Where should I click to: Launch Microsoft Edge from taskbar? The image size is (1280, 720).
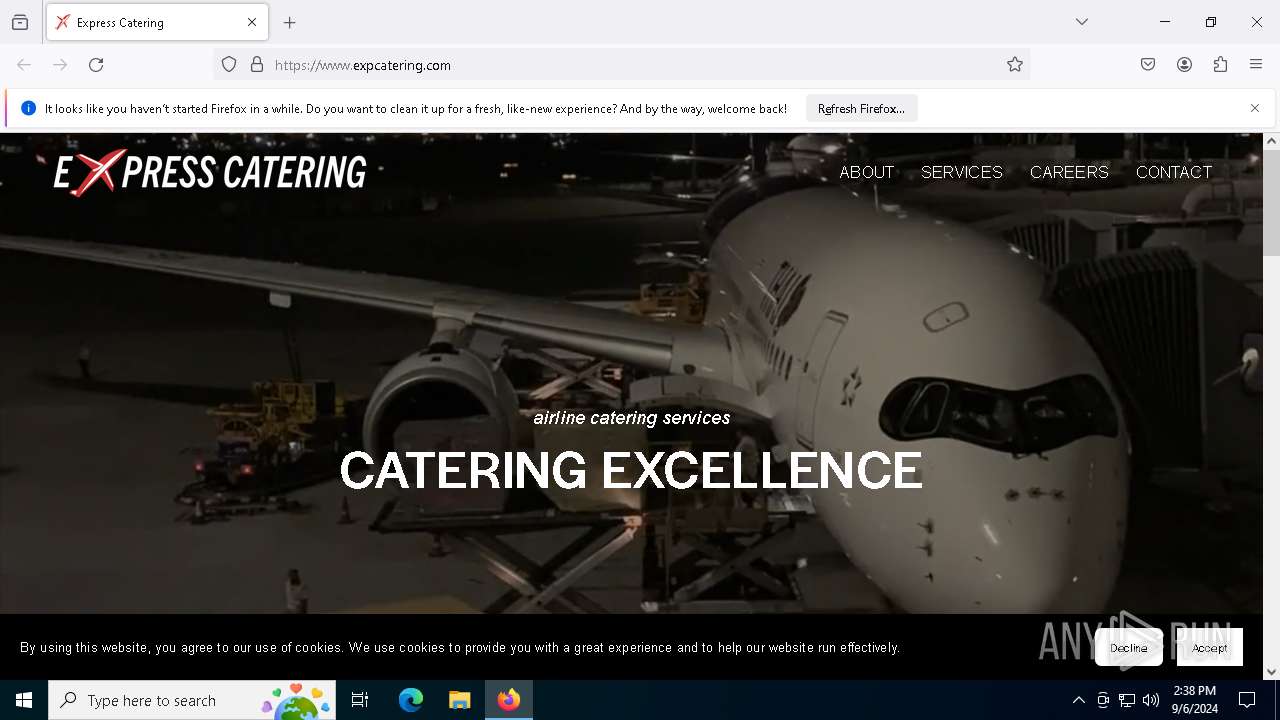tap(411, 700)
